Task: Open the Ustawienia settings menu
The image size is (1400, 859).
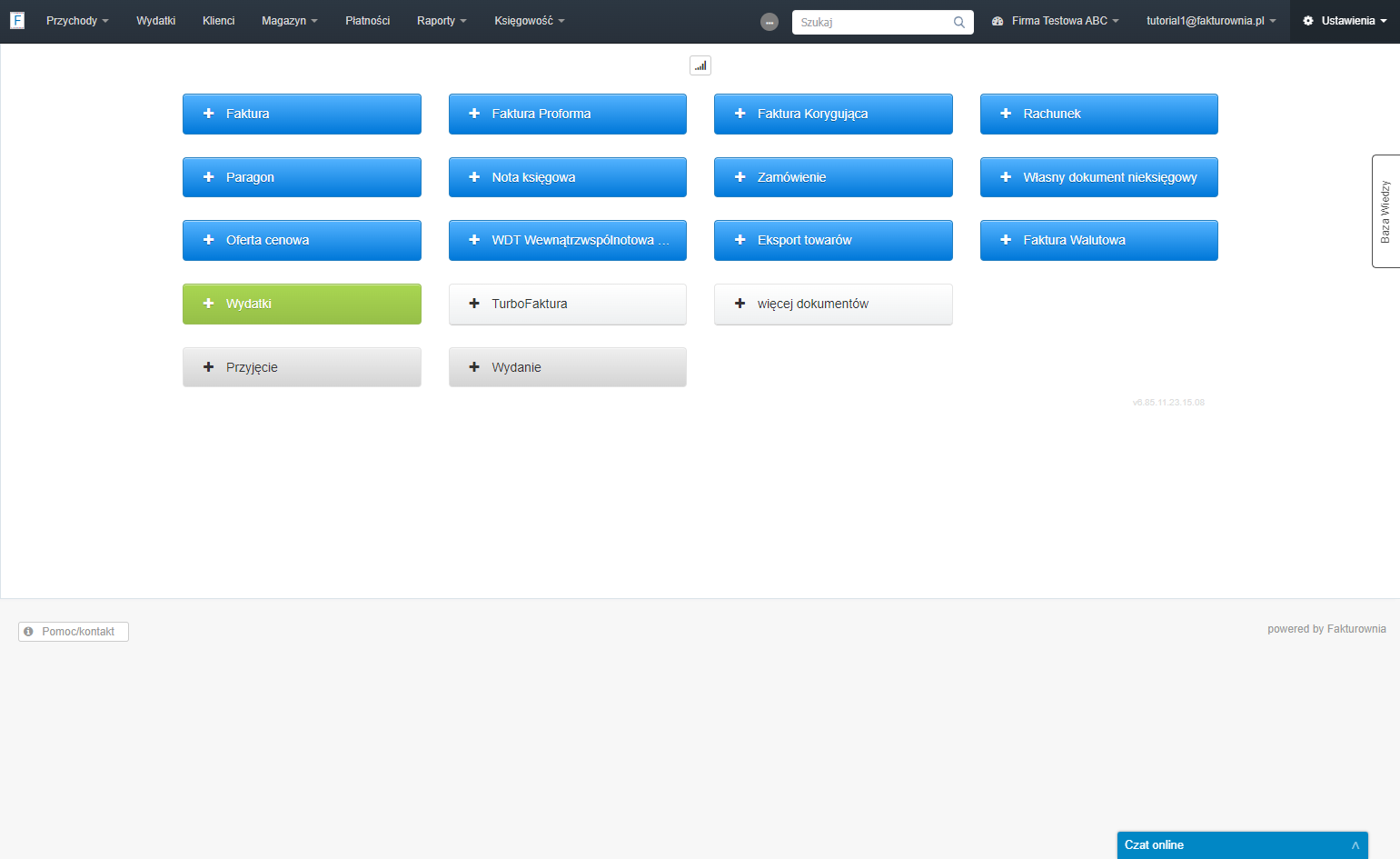Action: click(x=1345, y=21)
